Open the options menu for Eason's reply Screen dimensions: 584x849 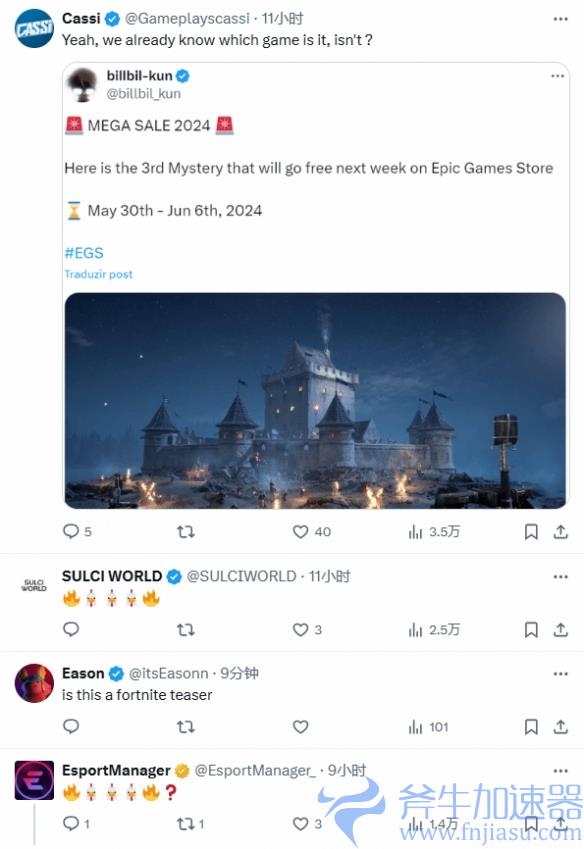pyautogui.click(x=558, y=673)
